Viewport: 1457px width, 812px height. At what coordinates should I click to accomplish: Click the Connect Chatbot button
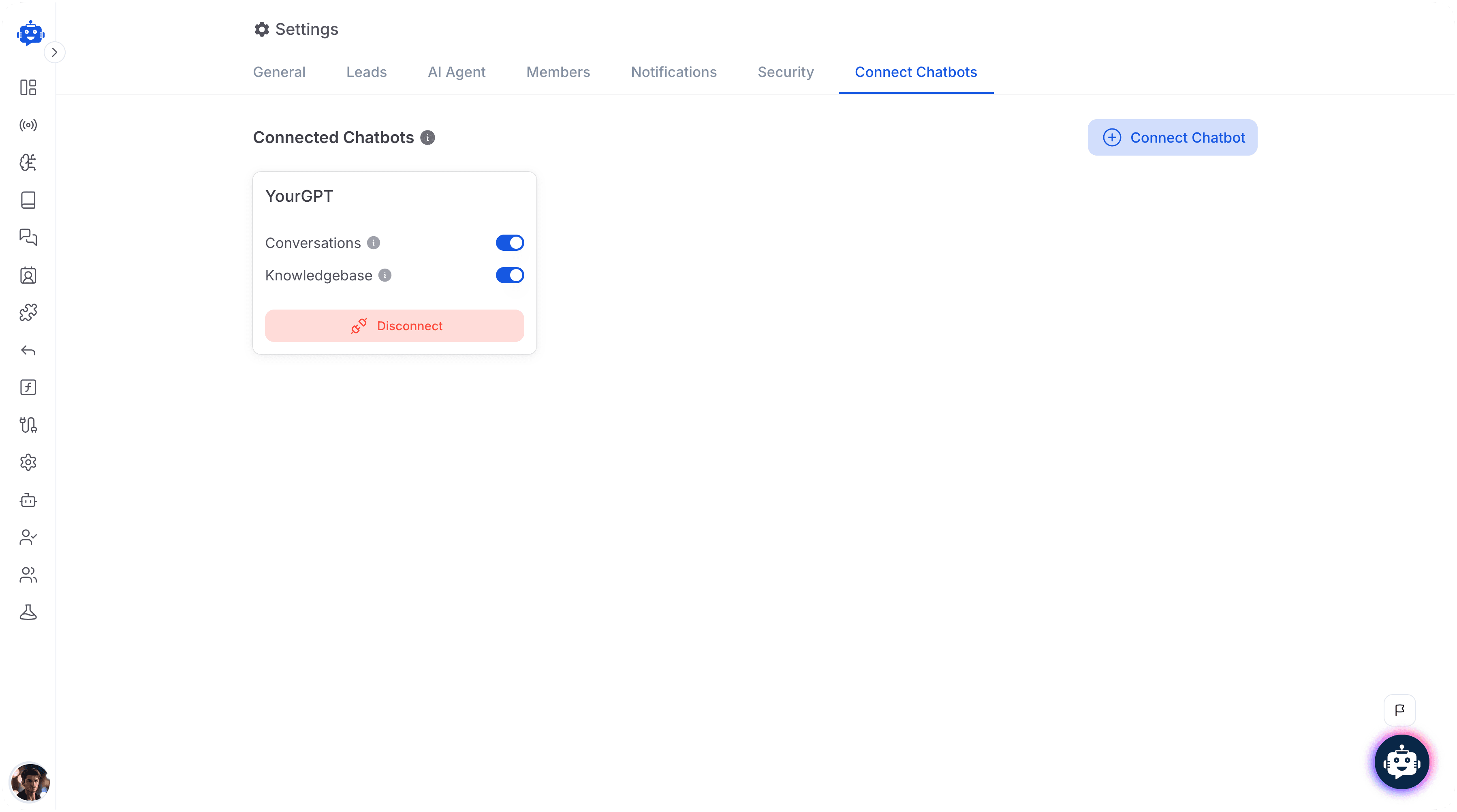click(x=1173, y=137)
